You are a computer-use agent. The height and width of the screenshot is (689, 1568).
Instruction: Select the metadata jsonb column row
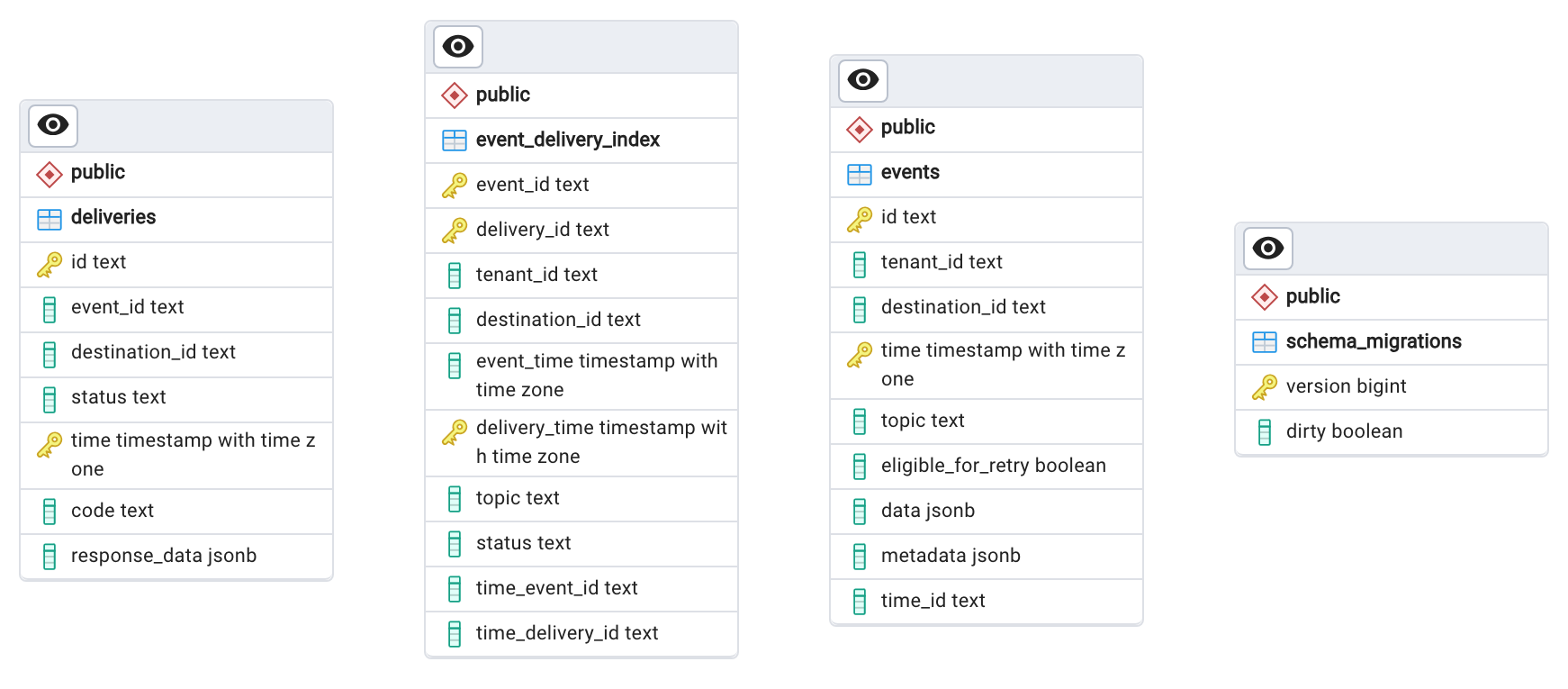pos(951,556)
